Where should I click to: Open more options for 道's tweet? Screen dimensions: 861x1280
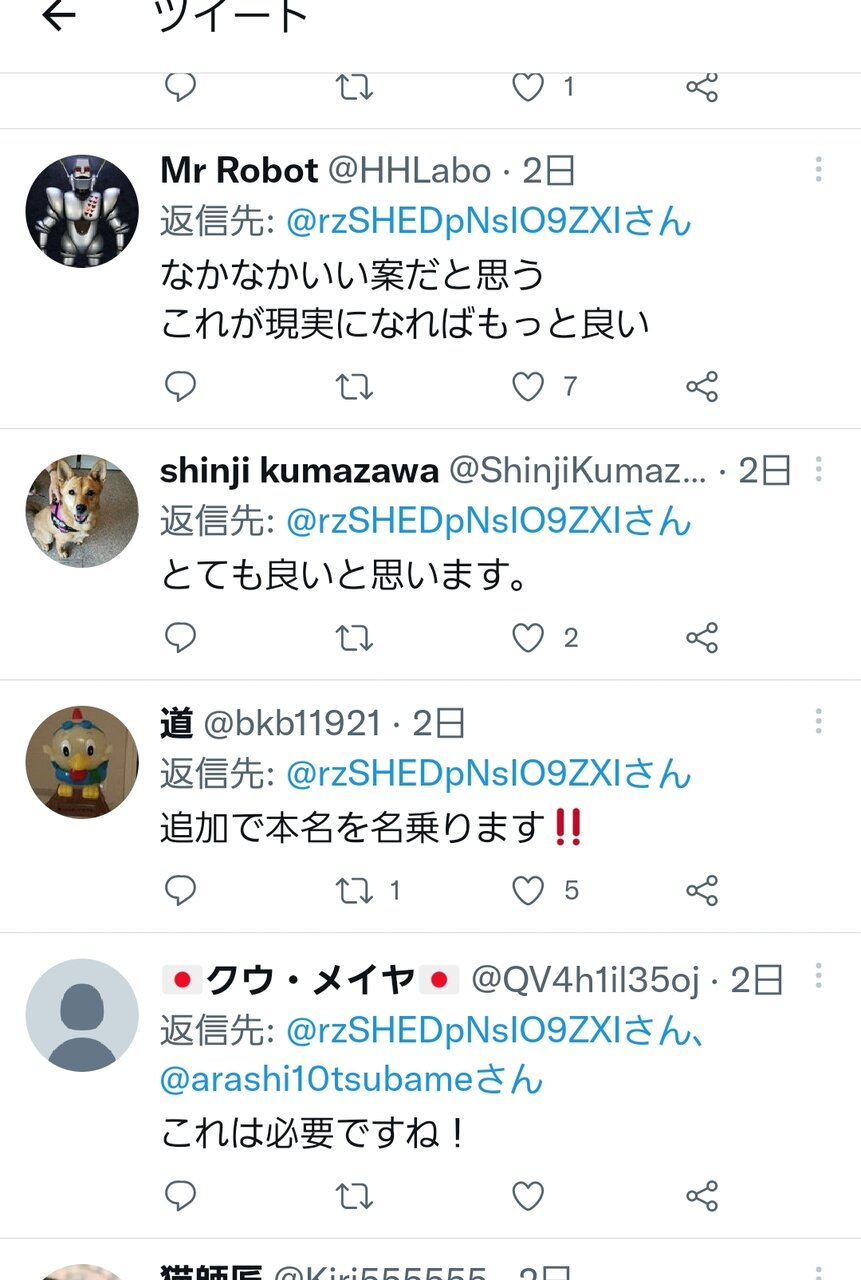click(x=818, y=721)
